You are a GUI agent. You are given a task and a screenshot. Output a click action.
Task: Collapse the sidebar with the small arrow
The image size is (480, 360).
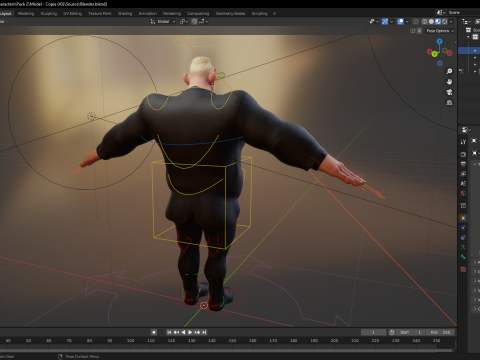455,42
